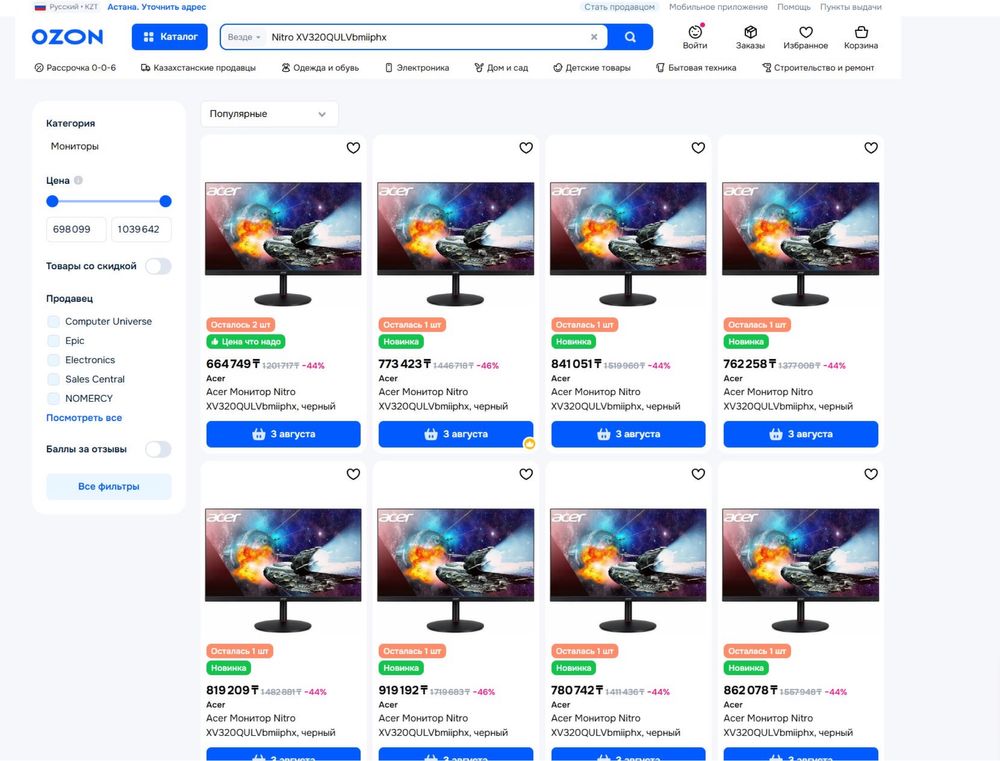Check the NOMERCY seller box
This screenshot has height=761, width=1000.
(54, 398)
